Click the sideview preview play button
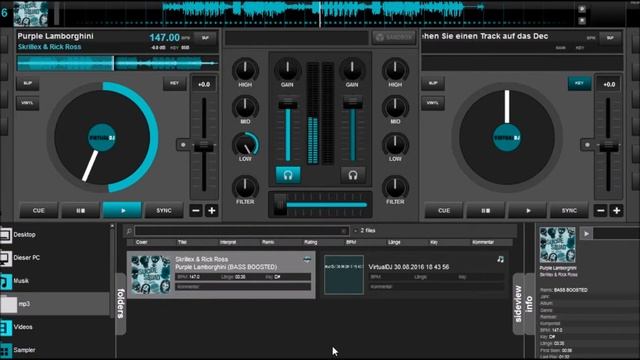The image size is (640, 360). pyautogui.click(x=586, y=234)
